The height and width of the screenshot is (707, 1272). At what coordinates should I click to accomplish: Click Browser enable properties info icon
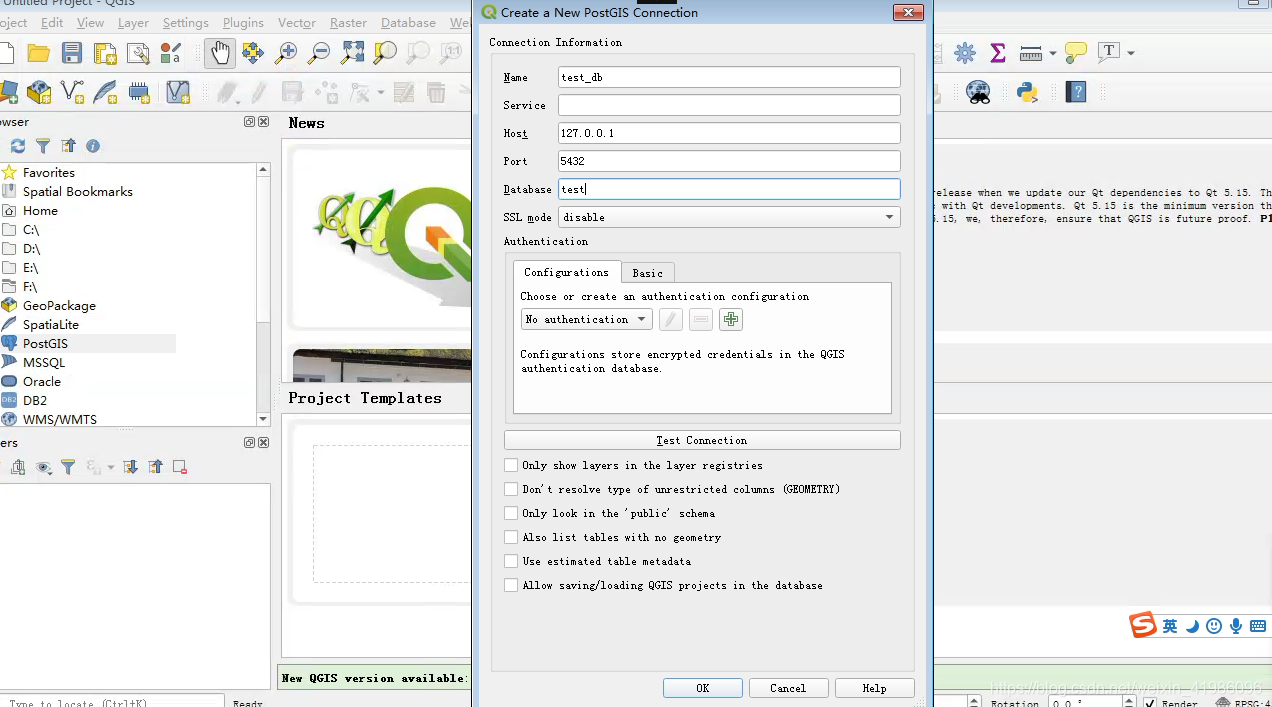point(93,146)
